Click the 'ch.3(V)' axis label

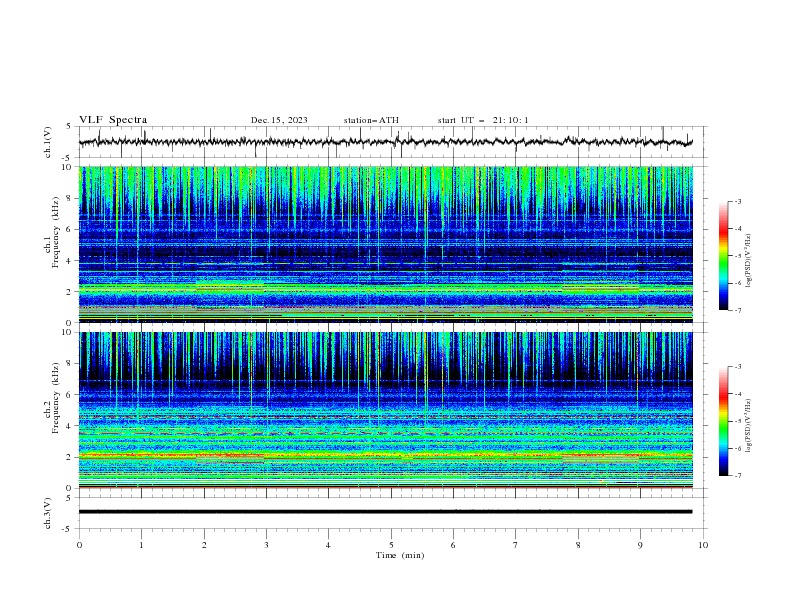pyautogui.click(x=48, y=513)
